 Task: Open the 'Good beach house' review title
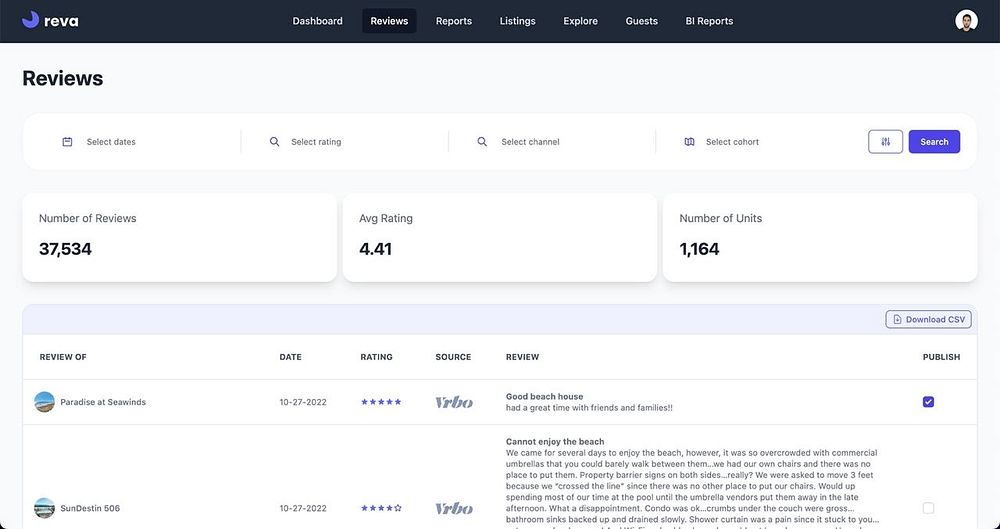coord(544,396)
